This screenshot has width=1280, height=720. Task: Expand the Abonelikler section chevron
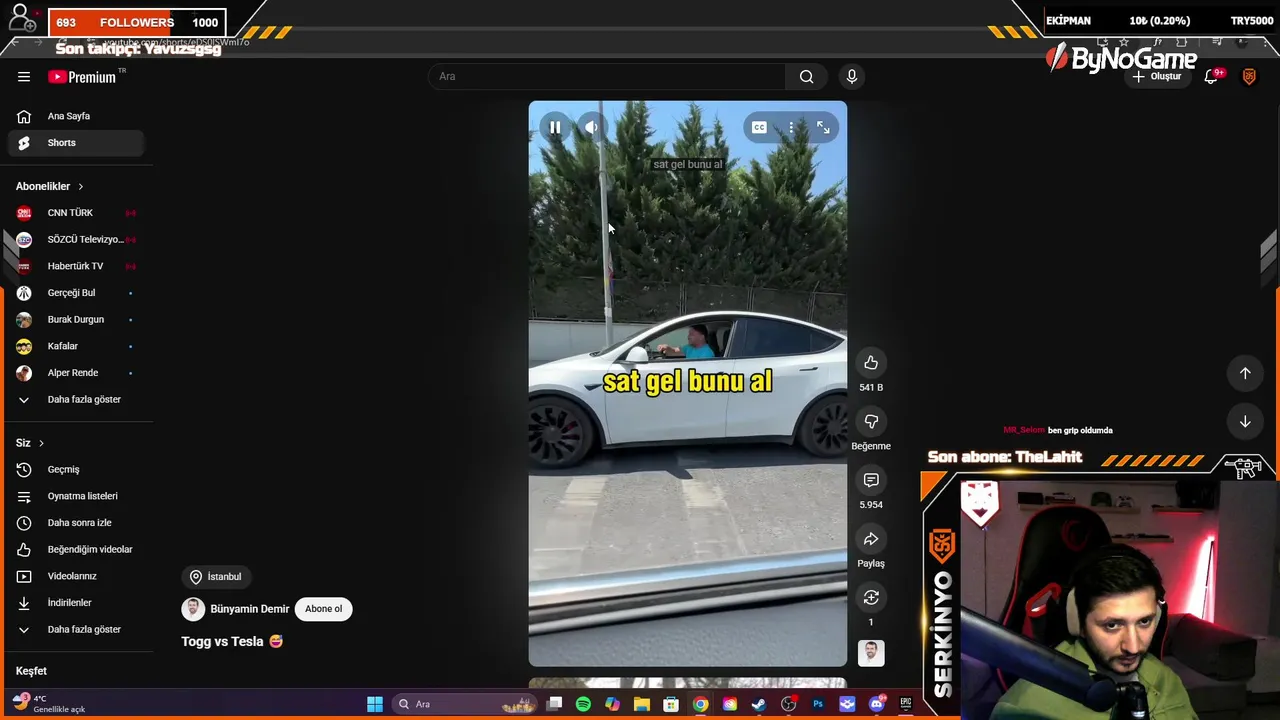[x=81, y=187]
